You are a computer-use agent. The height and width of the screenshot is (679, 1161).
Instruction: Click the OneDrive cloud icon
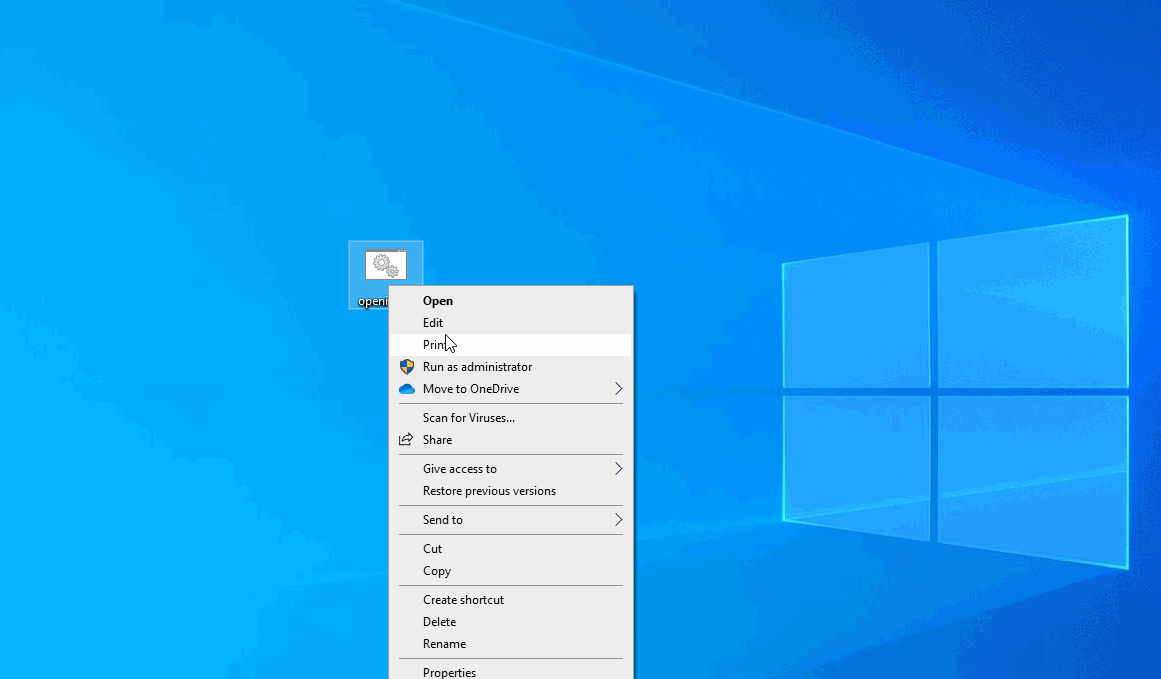[406, 389]
